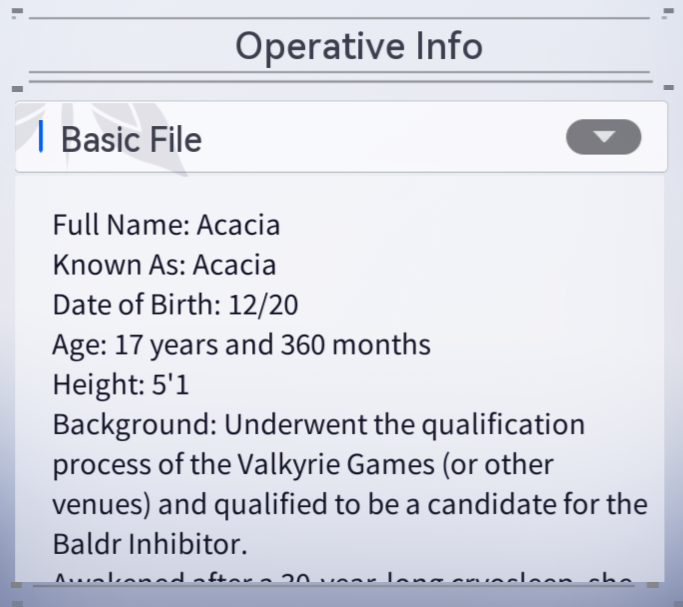Click the bottom-right corner dash mark

click(667, 585)
